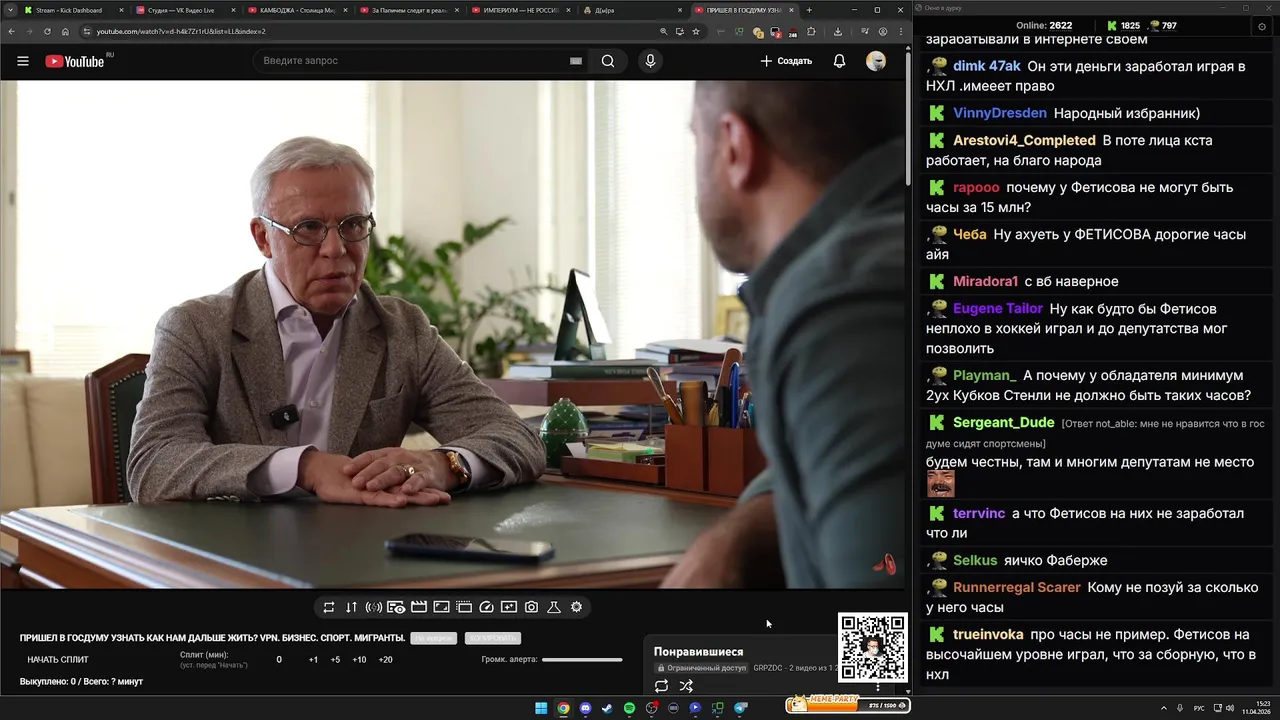Image resolution: width=1280 pixels, height=720 pixels.
Task: Click the emote image under Sergeant_Dude's message
Action: pos(940,484)
